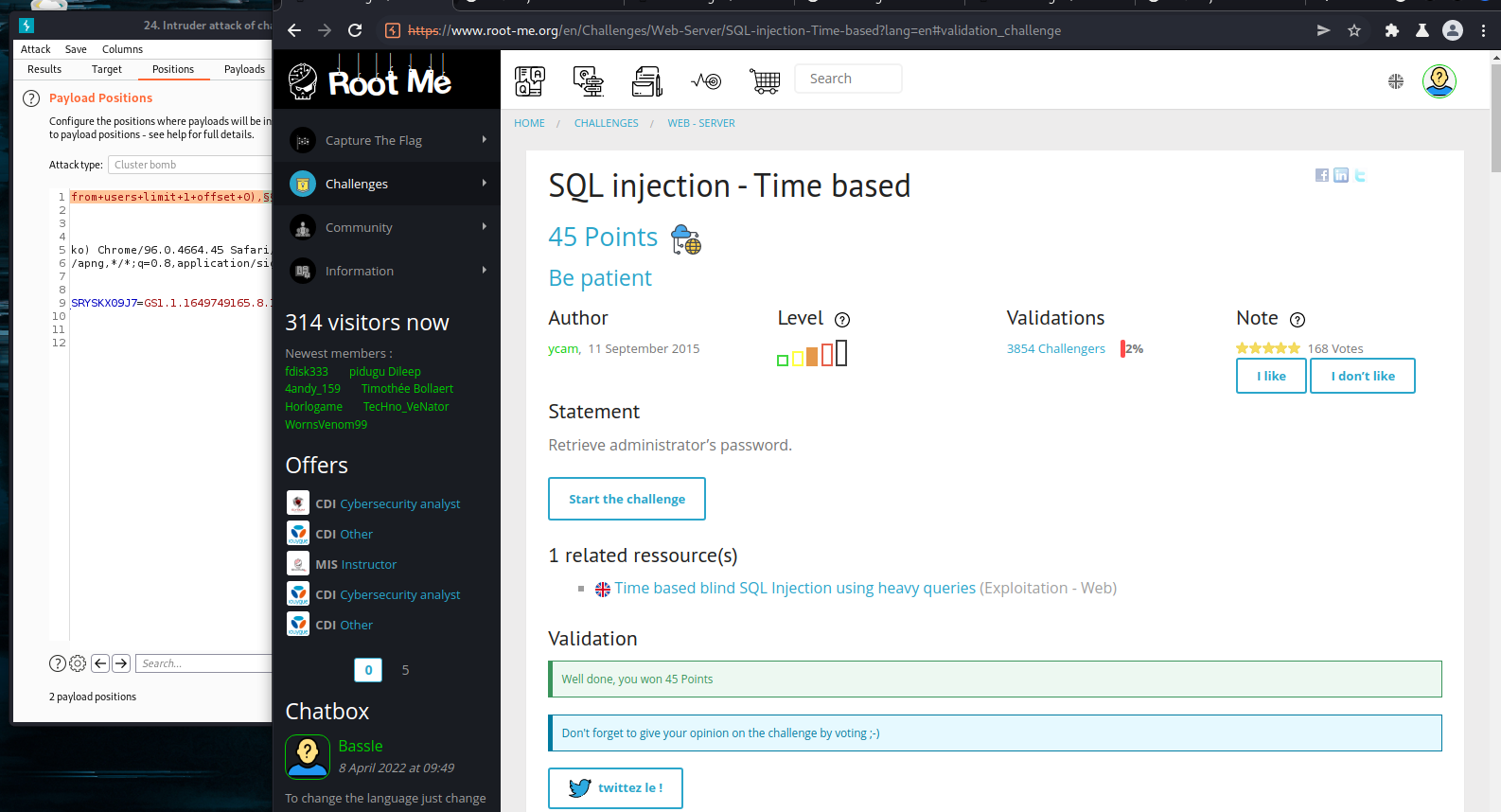
Task: Go back with the browser back arrow
Action: [x=294, y=30]
